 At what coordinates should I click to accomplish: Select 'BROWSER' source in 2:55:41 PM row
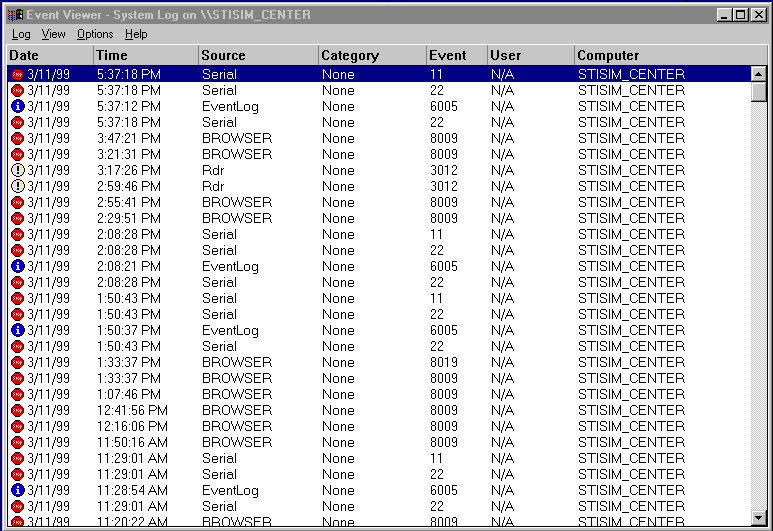coord(237,203)
